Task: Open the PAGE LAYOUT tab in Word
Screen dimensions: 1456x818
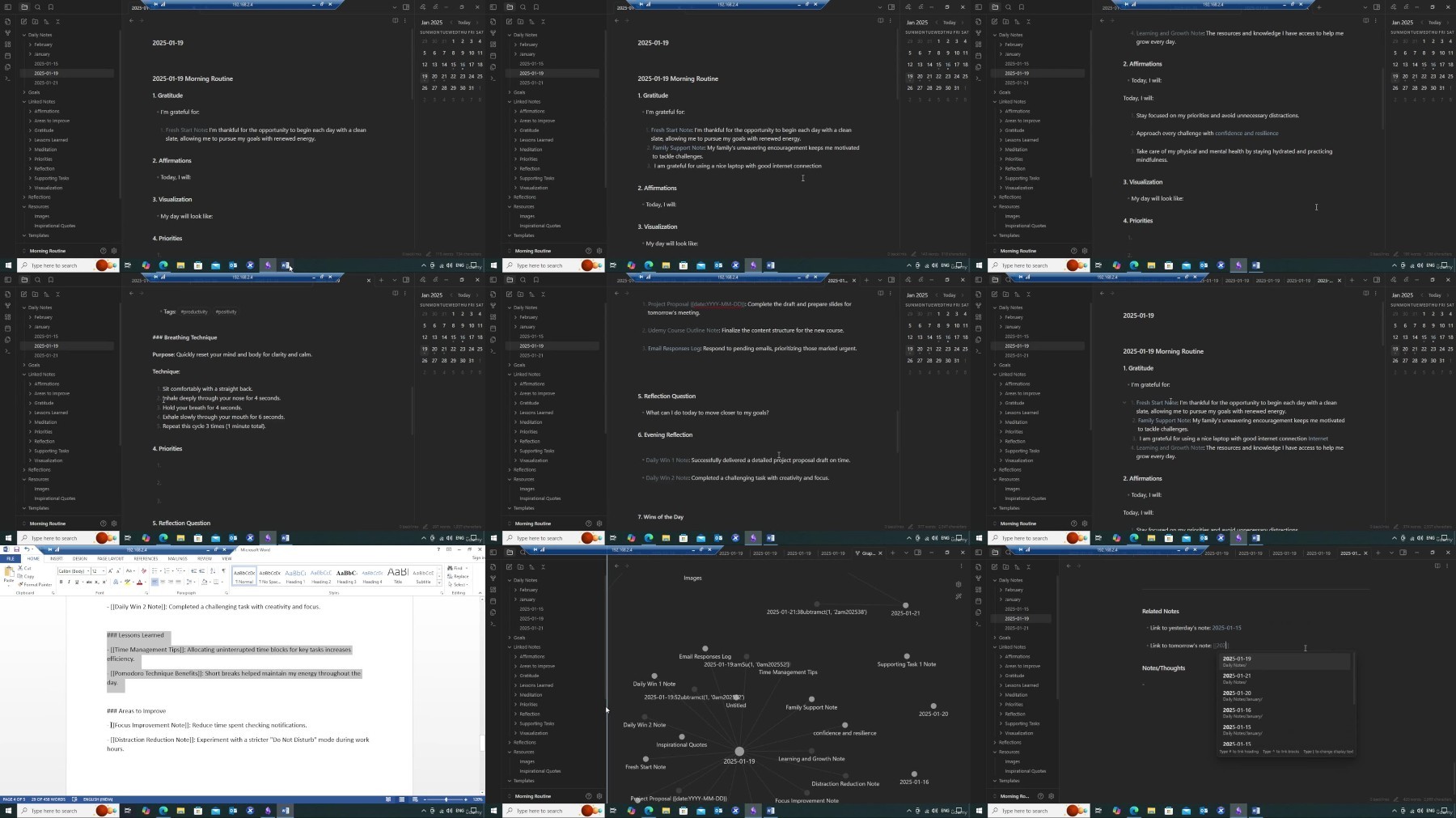Action: point(110,558)
